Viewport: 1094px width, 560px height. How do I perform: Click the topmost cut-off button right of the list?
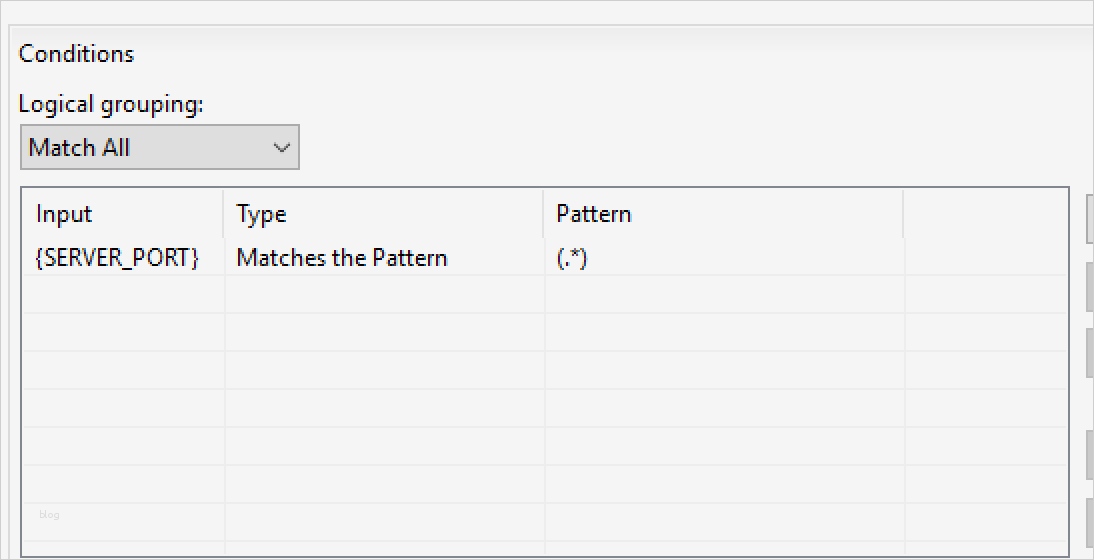pos(1089,220)
